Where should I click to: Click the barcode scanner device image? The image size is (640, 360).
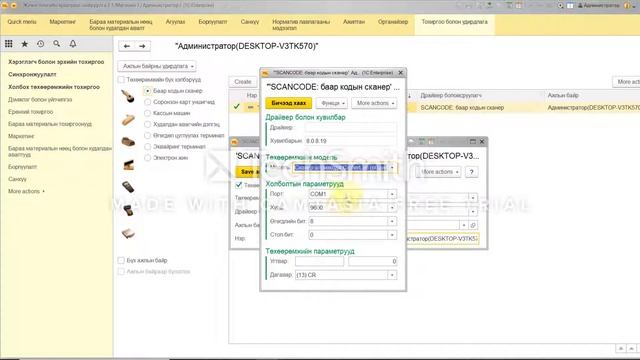point(128,96)
